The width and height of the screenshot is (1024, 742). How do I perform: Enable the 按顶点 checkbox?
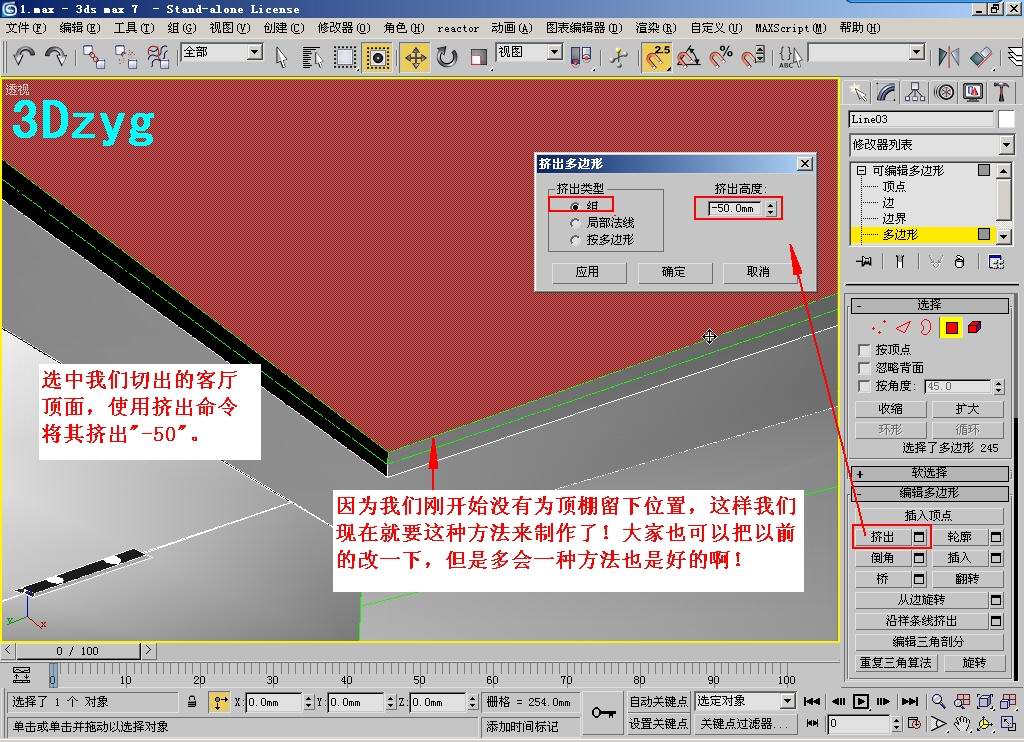tap(864, 350)
